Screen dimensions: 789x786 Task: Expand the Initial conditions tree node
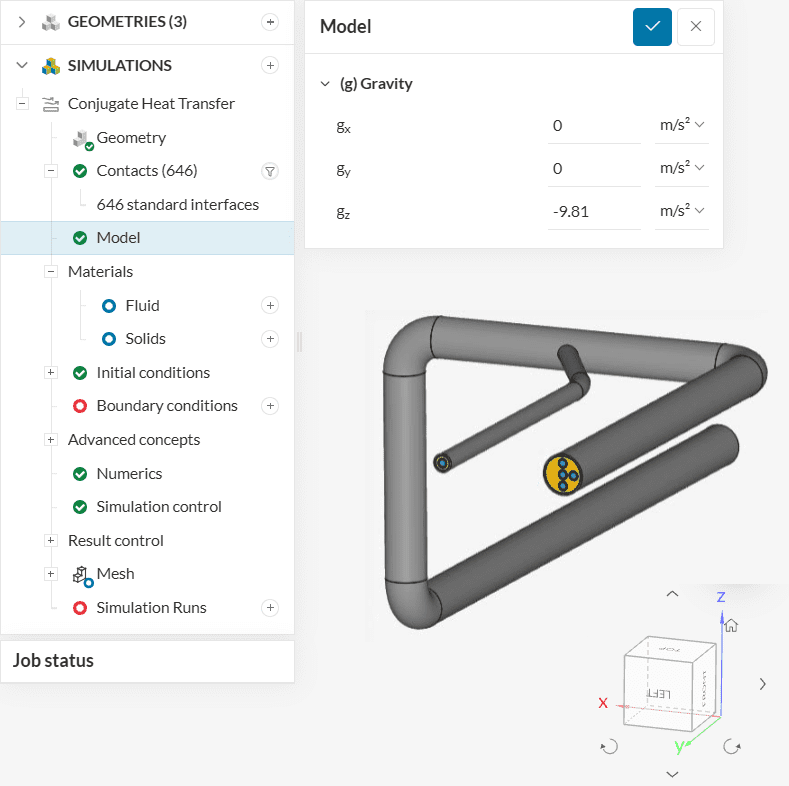pyautogui.click(x=51, y=373)
